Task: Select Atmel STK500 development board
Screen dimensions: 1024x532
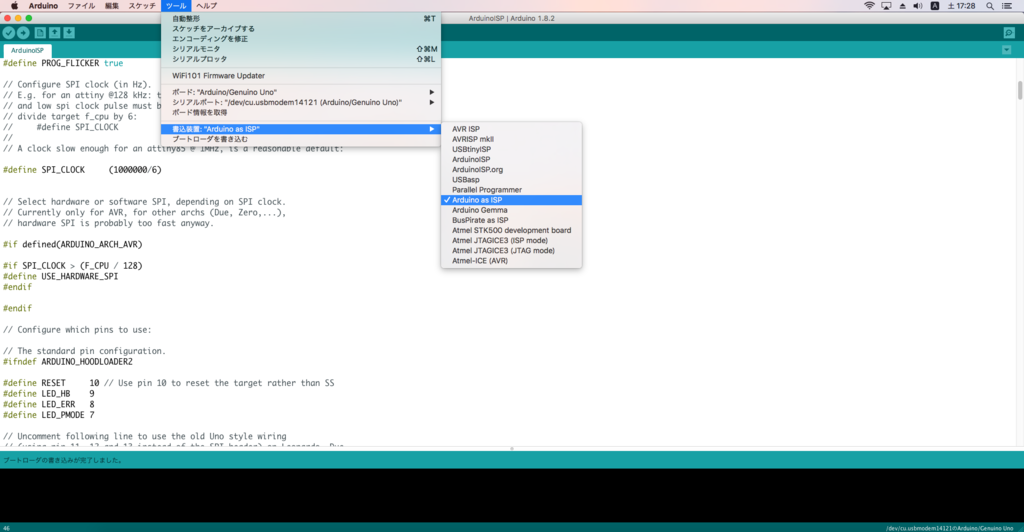Action: click(x=511, y=230)
